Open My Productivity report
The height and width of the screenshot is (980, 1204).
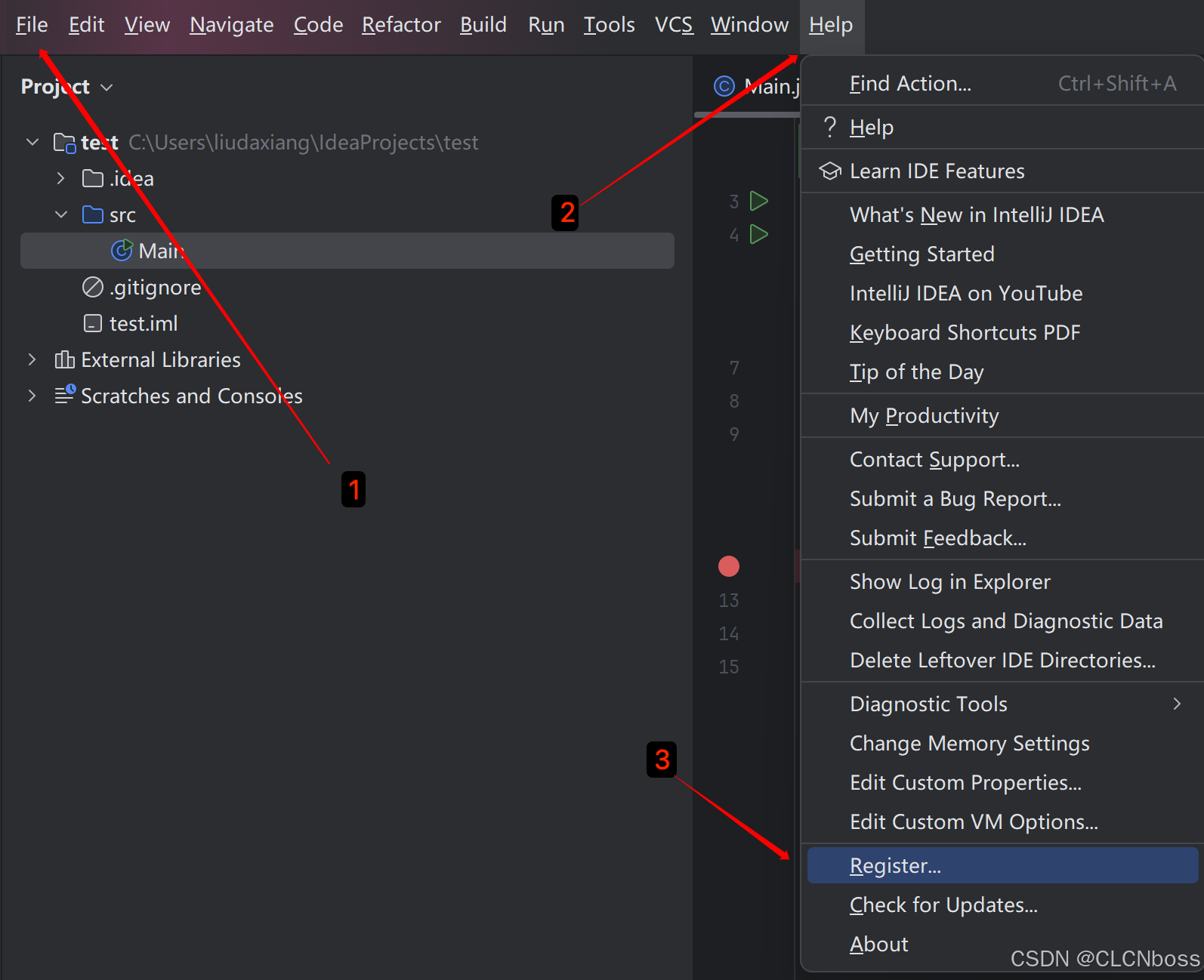(1002, 415)
